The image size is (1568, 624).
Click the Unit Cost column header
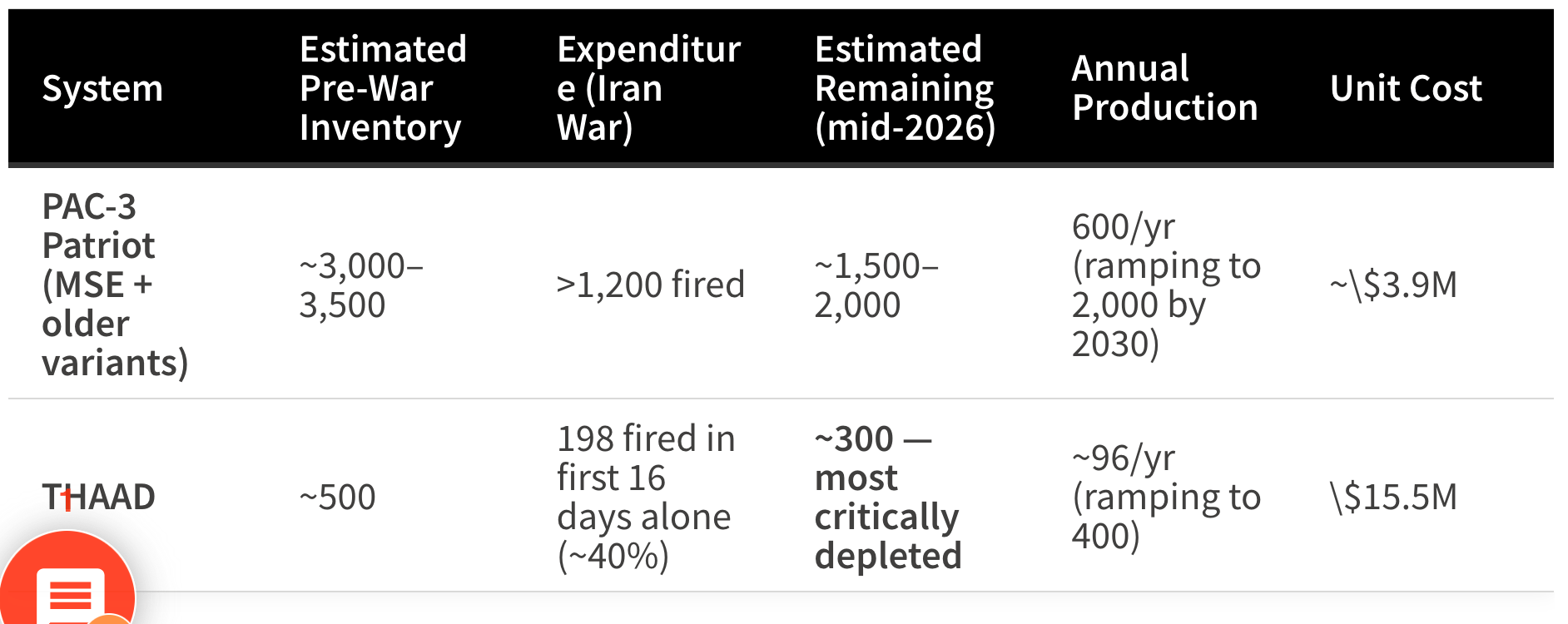1406,88
